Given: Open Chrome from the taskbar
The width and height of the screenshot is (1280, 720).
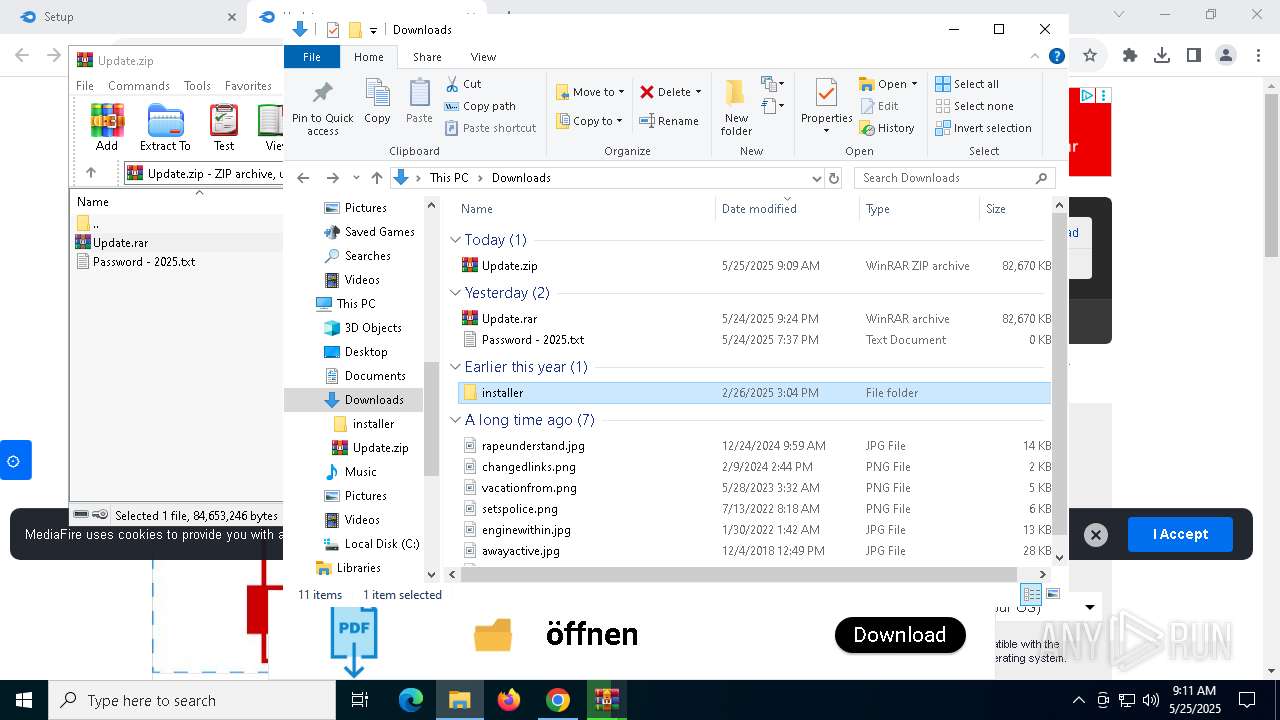Looking at the screenshot, I should 557,700.
